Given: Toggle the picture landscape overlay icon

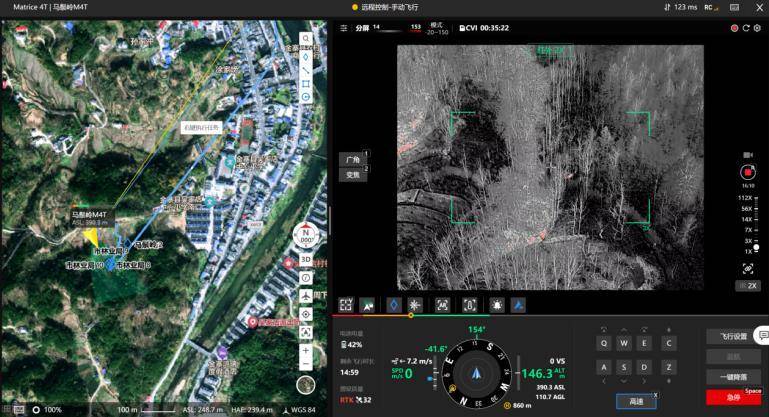Looking at the screenshot, I should click(367, 305).
